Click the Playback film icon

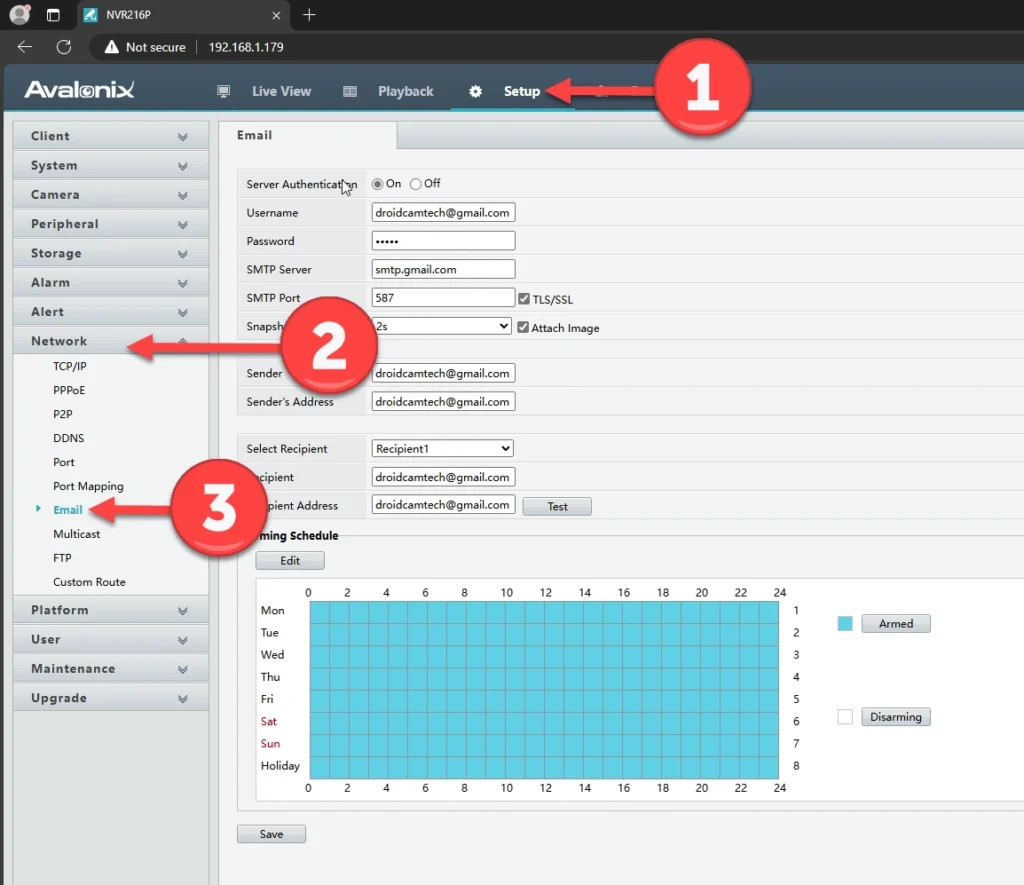click(350, 91)
